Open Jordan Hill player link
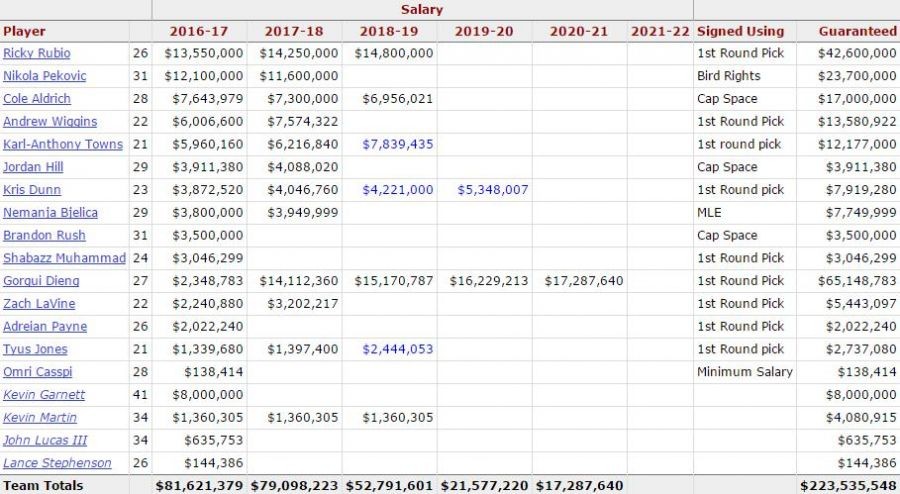 (33, 167)
